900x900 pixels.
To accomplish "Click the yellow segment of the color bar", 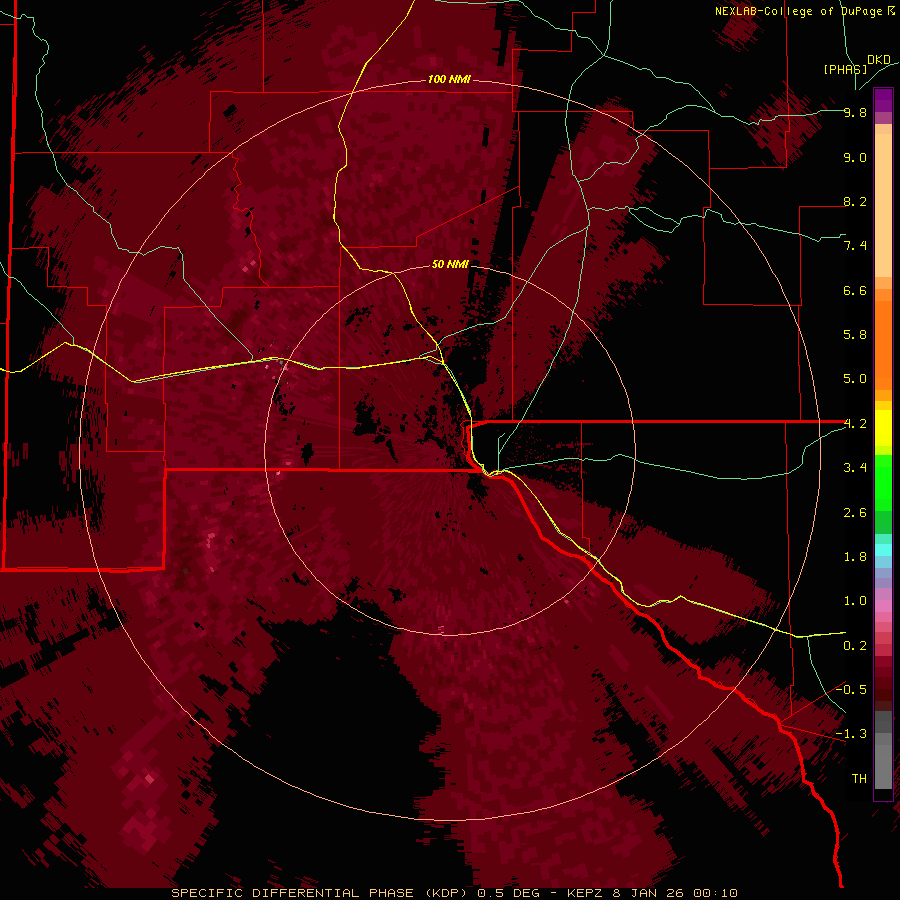I will pos(883,428).
